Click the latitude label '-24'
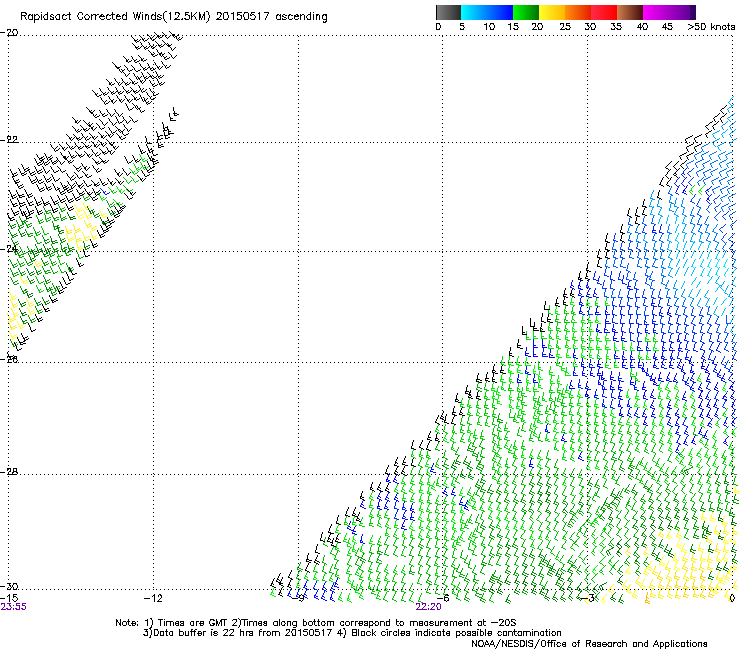Viewport: 740px width, 650px height. point(10,249)
